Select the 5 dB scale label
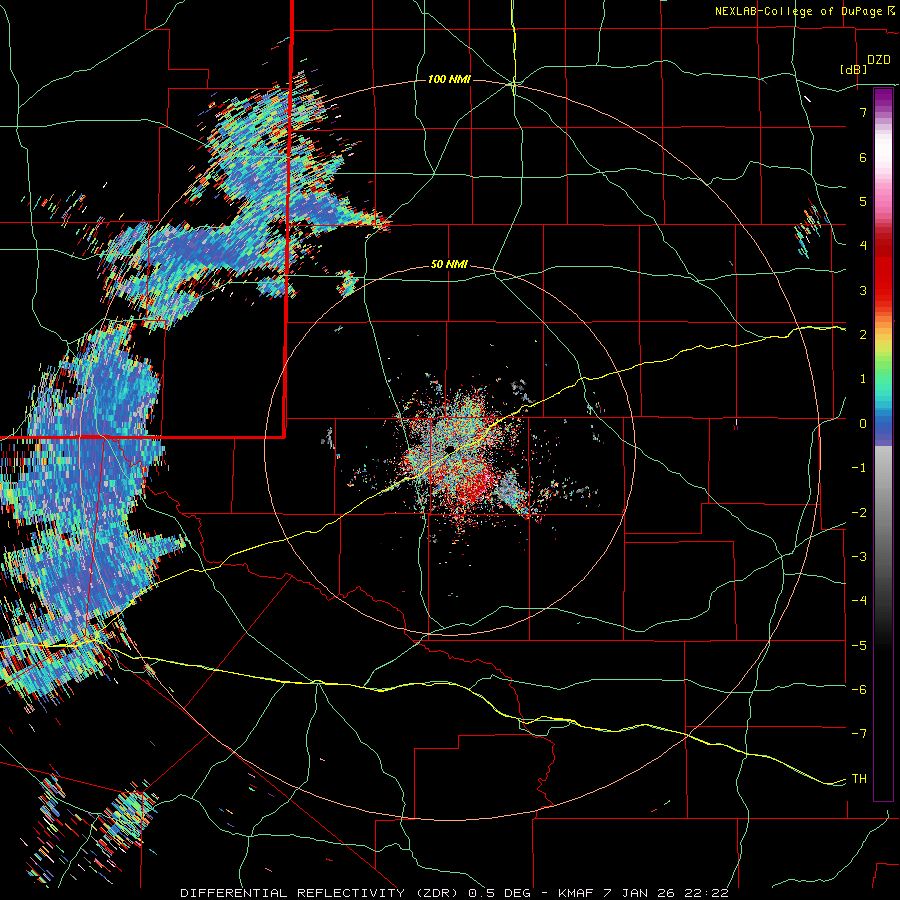900x900 pixels. [x=863, y=201]
